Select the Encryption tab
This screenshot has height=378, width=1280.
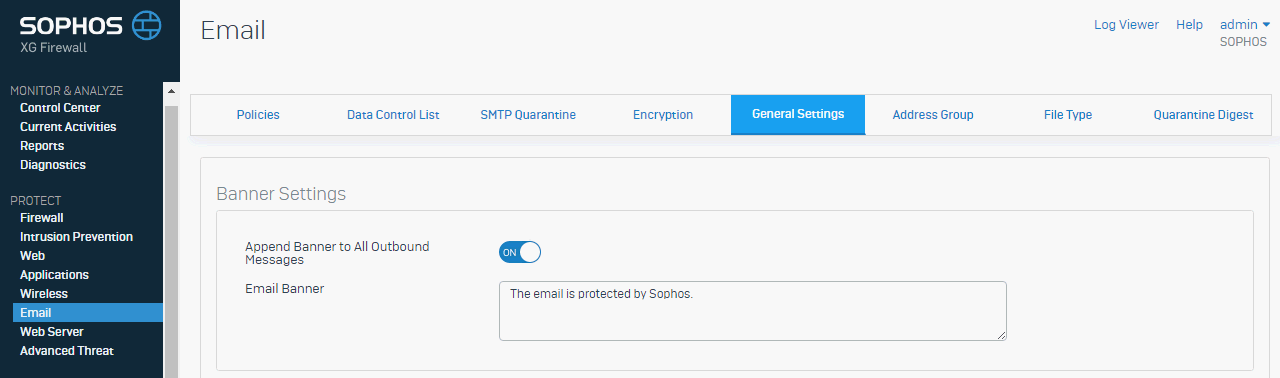point(663,115)
